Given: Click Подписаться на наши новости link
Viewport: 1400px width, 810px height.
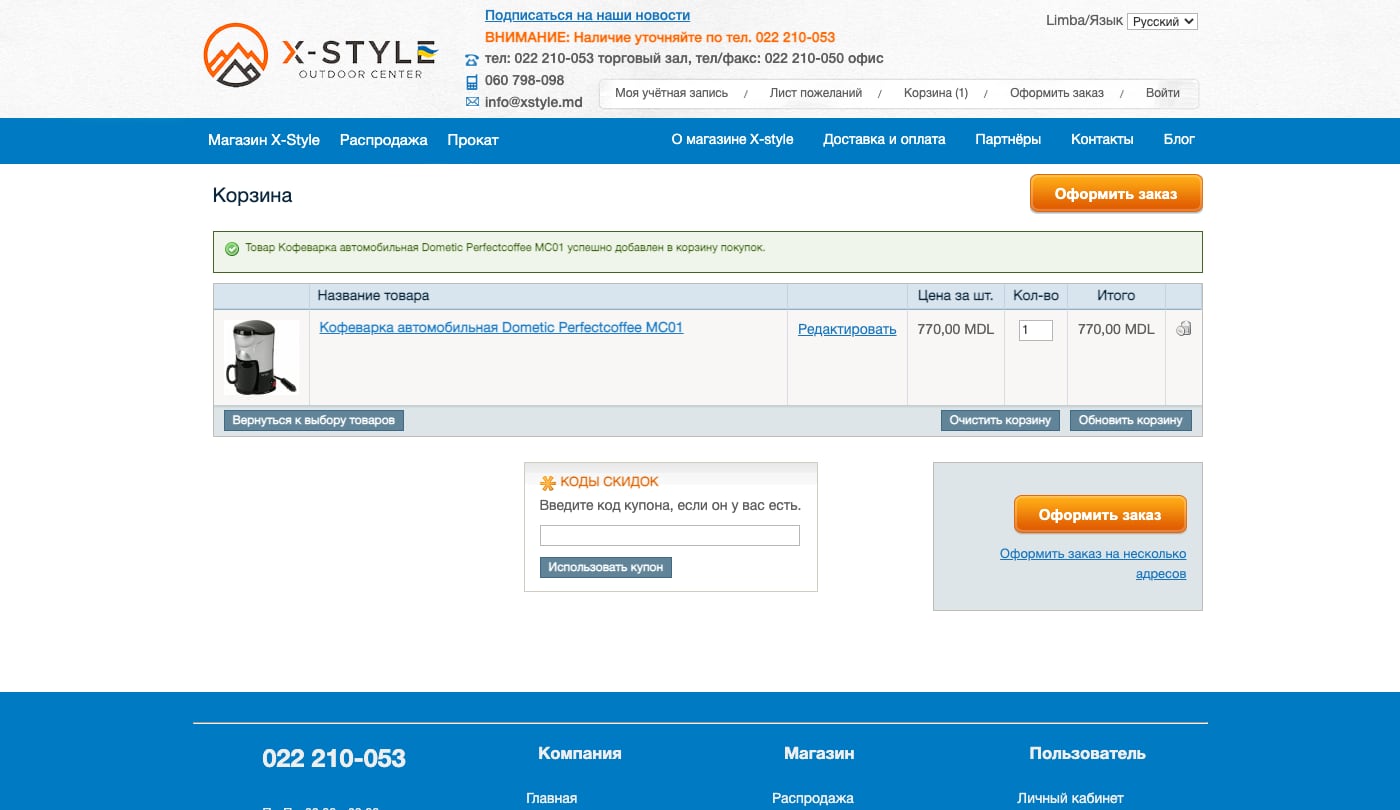Looking at the screenshot, I should coord(587,15).
